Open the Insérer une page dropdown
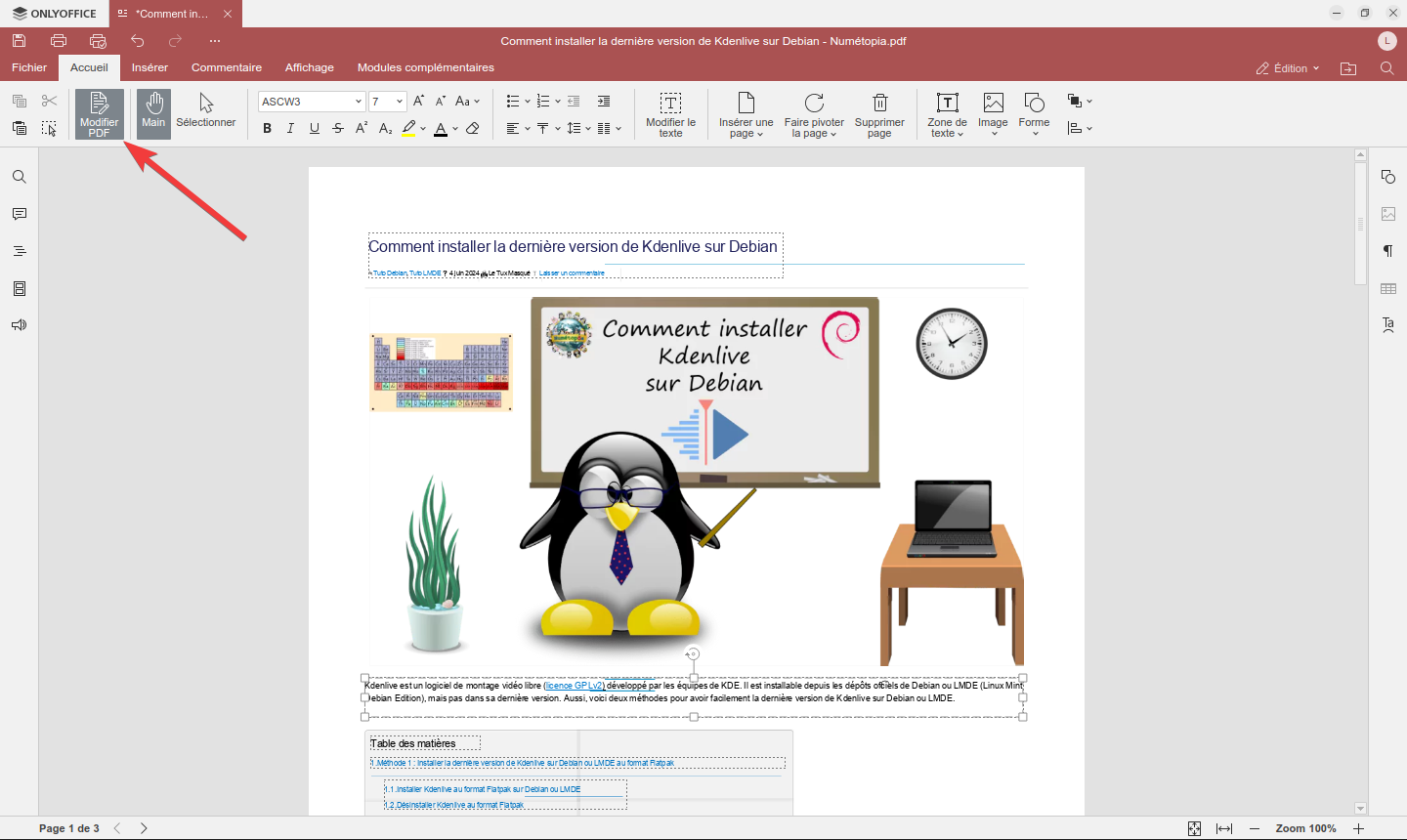Viewport: 1407px width, 840px height. (x=746, y=114)
